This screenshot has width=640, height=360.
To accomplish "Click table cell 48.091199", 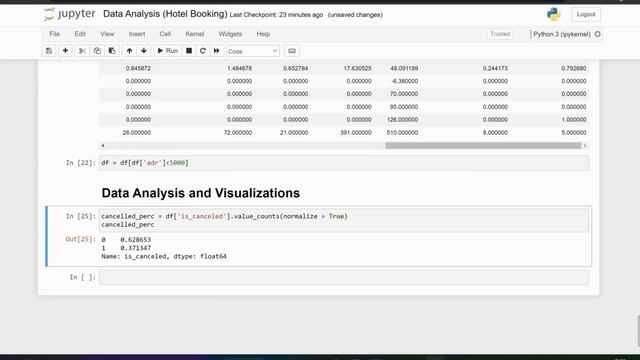I will click(404, 68).
